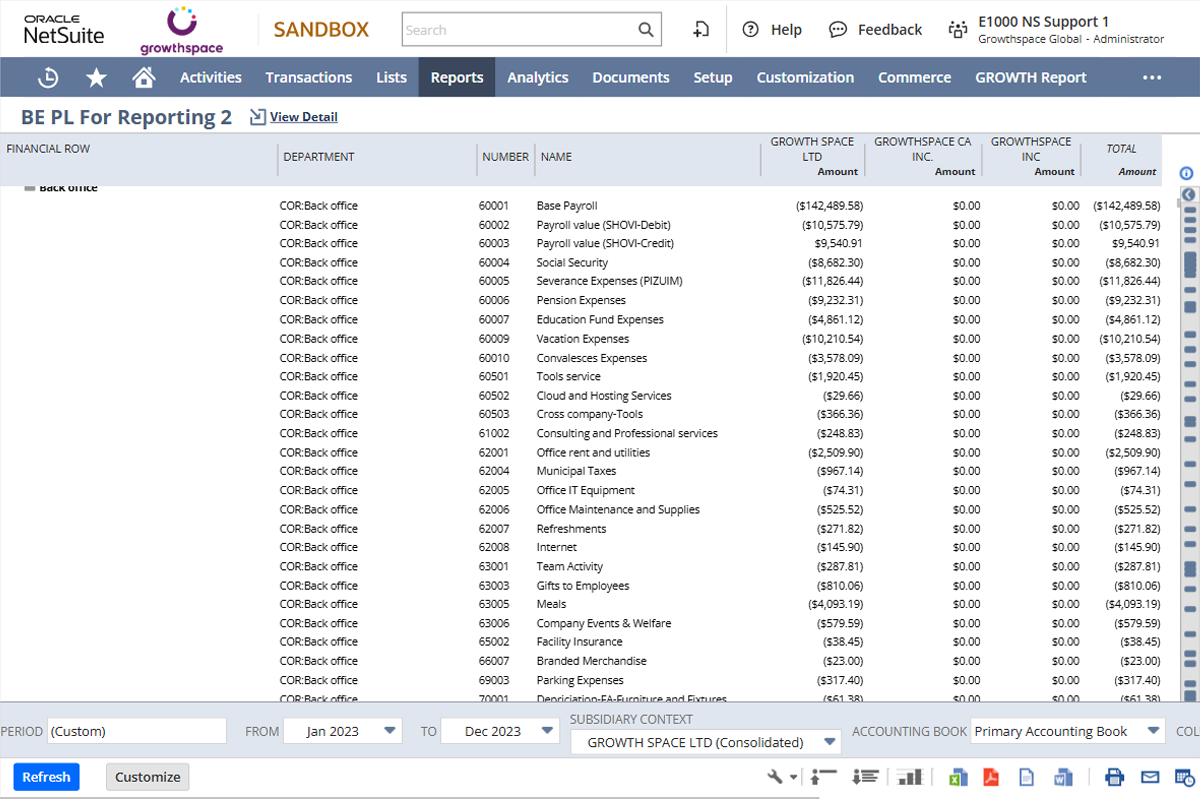This screenshot has height=799, width=1200.
Task: Click the NetSuite logo
Action: click(64, 30)
